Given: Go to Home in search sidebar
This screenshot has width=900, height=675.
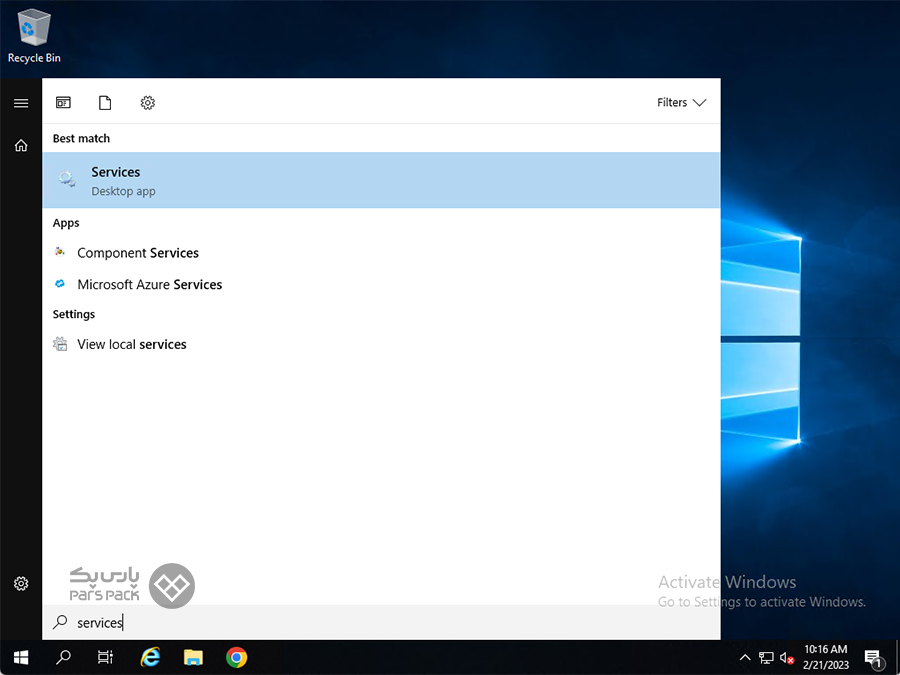Looking at the screenshot, I should click(x=21, y=145).
